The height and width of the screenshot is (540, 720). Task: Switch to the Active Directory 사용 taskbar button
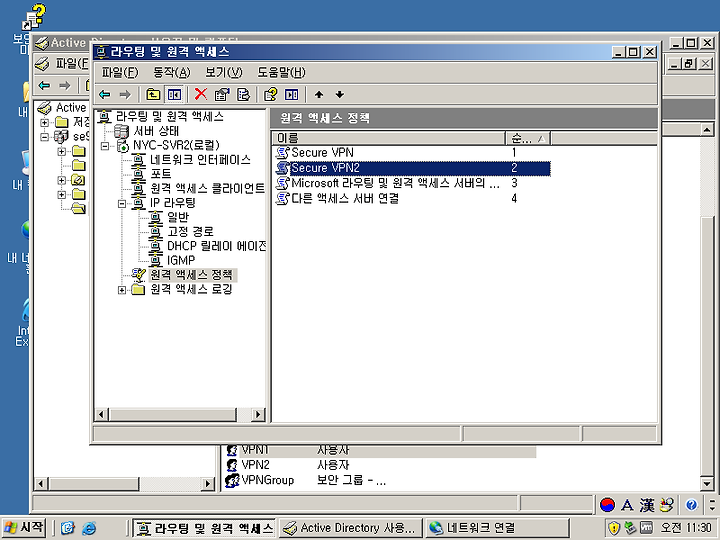[x=351, y=528]
